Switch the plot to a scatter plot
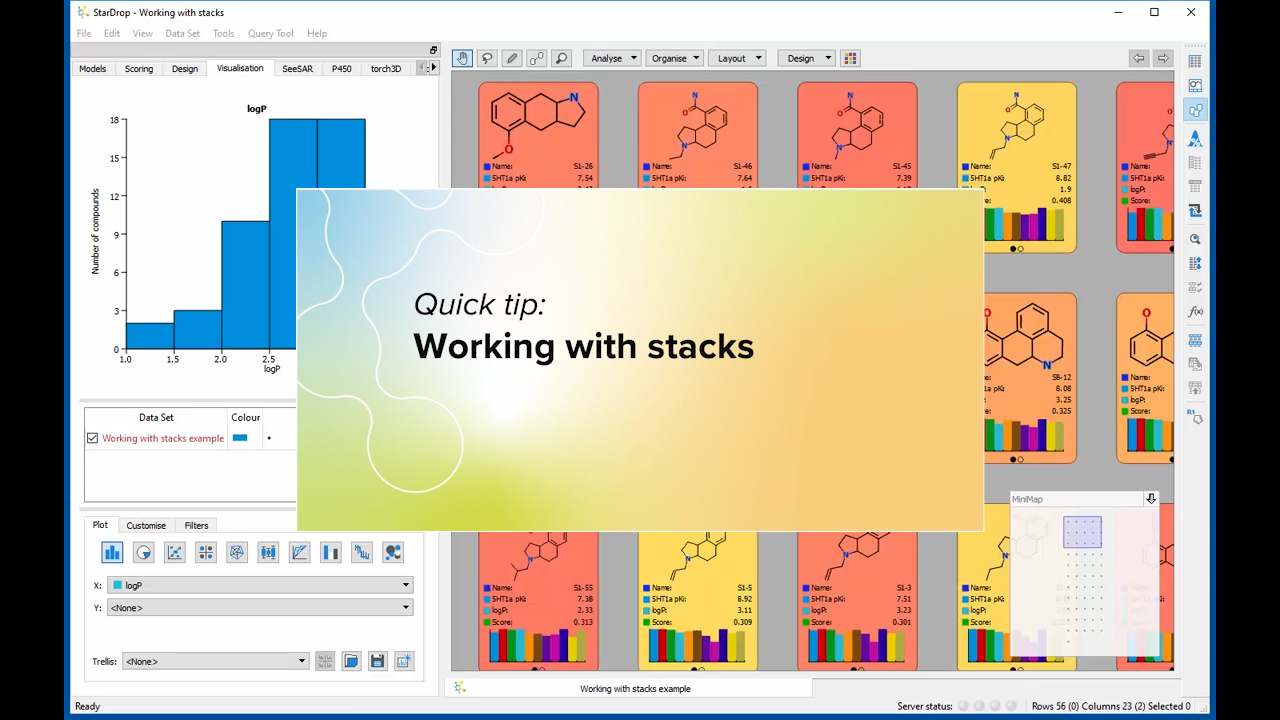The image size is (1280, 720). pos(174,552)
